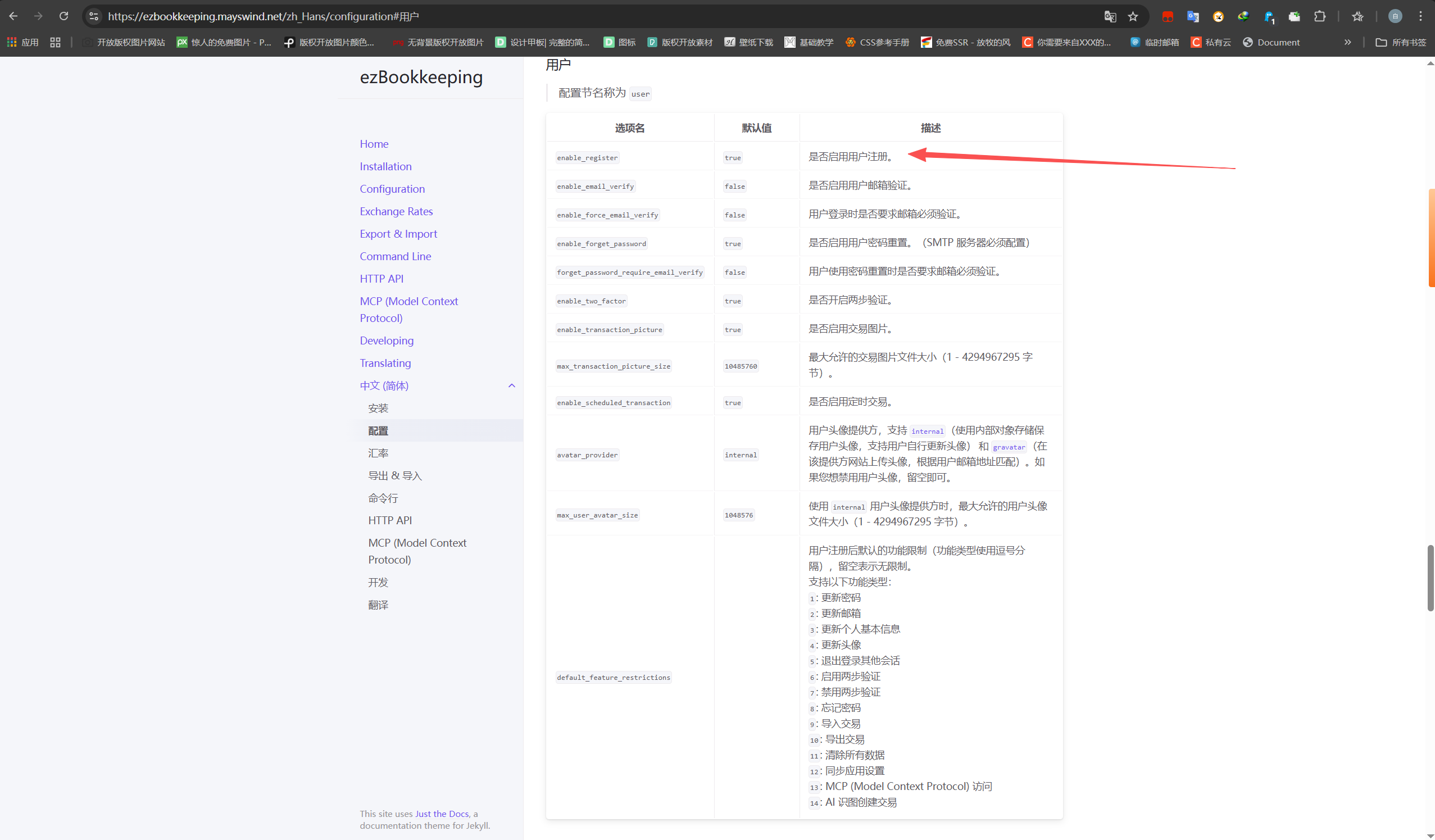Click the translate page icon in address bar
Viewport: 1435px width, 840px height.
click(1110, 16)
